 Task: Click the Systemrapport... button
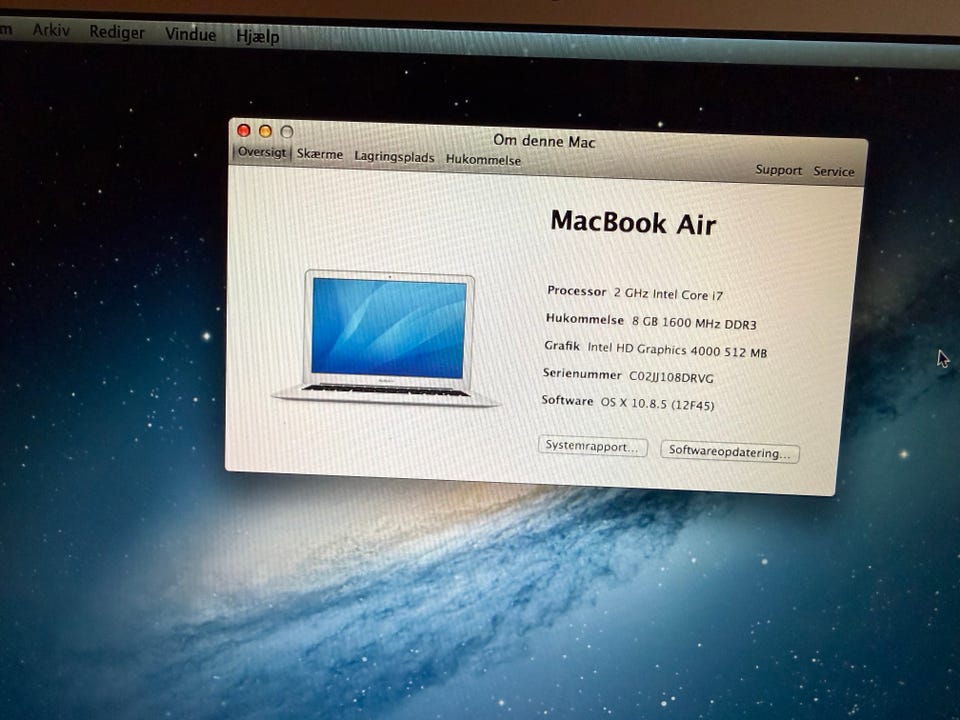pos(593,446)
